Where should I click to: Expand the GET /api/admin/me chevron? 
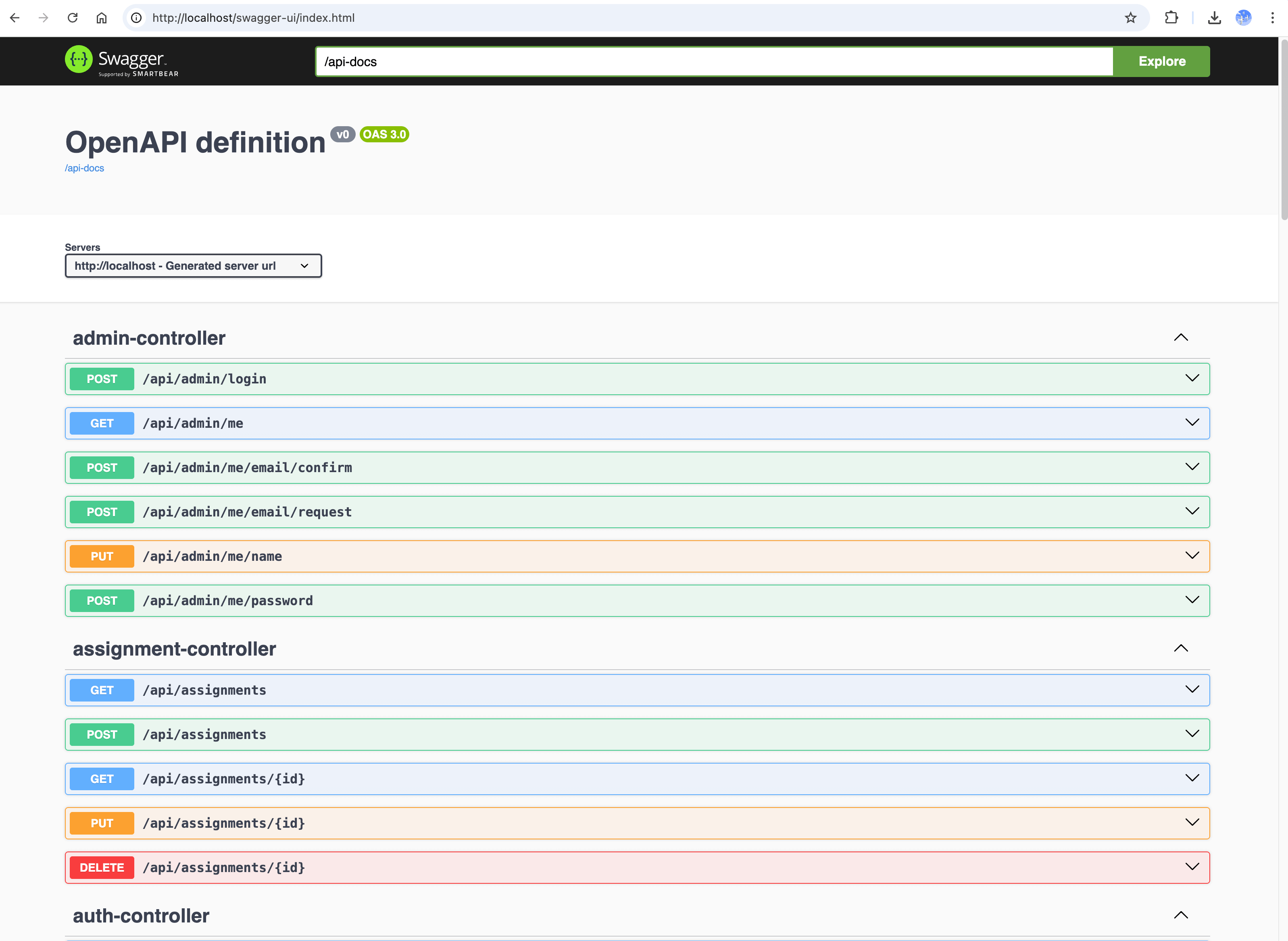[1193, 423]
